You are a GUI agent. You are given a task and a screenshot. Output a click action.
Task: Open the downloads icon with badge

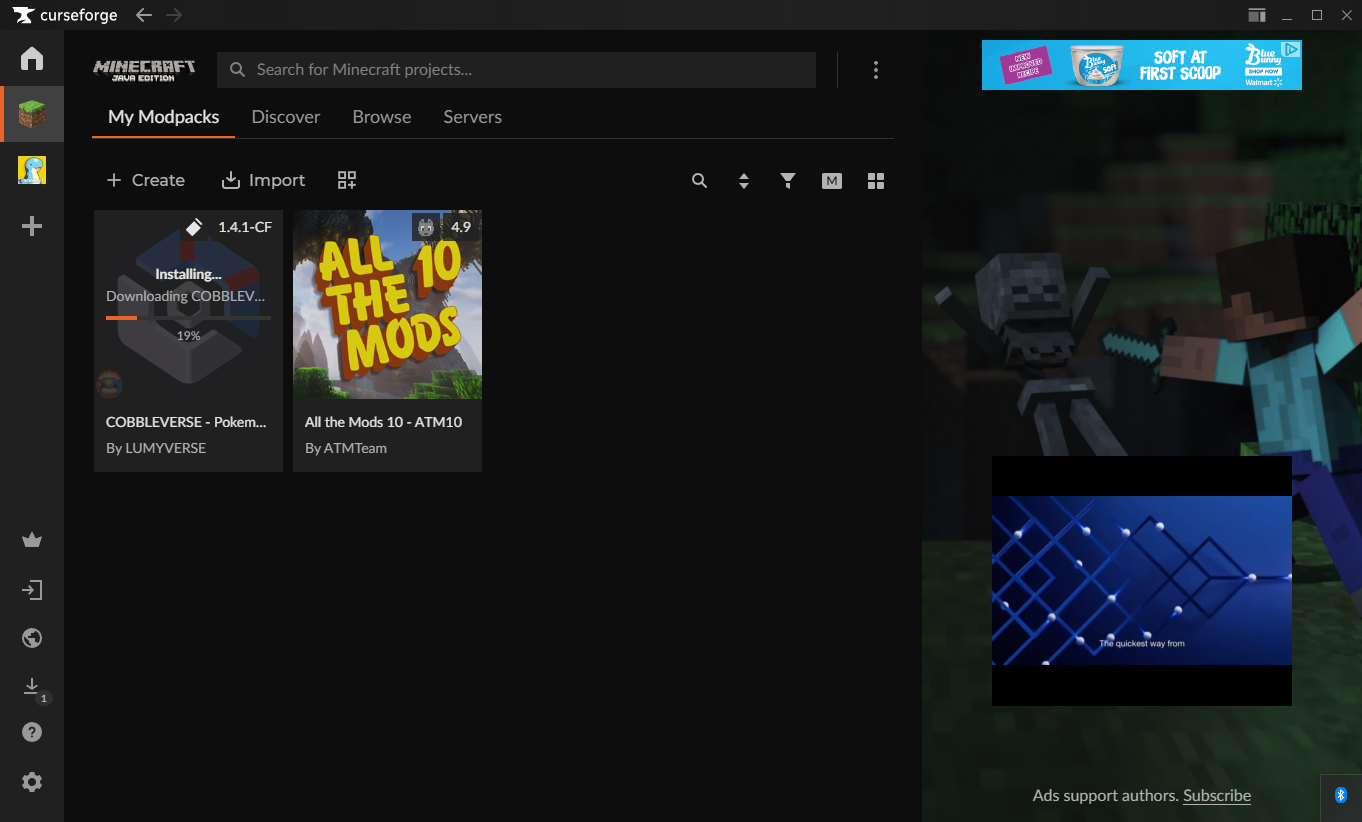coord(32,687)
